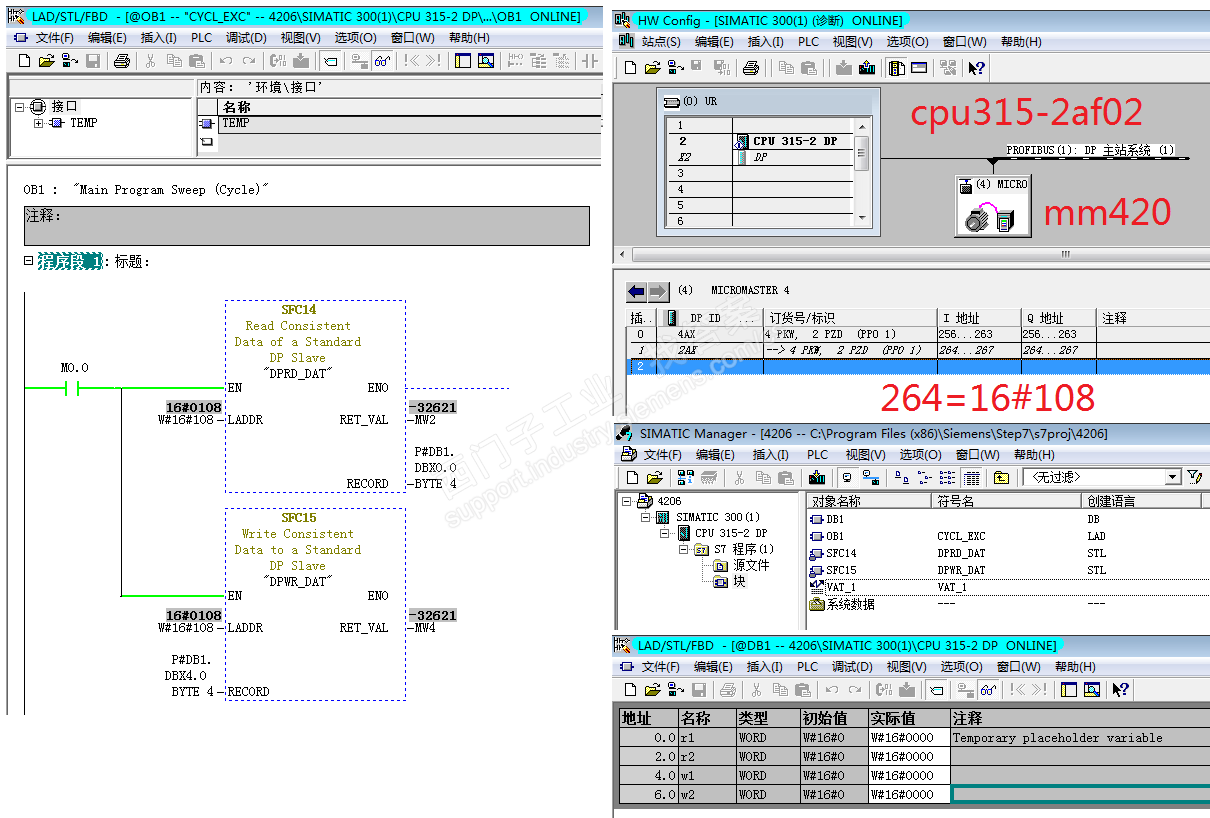Open 调试(D) menu in OB1 editor
The height and width of the screenshot is (818, 1210).
pyautogui.click(x=246, y=38)
